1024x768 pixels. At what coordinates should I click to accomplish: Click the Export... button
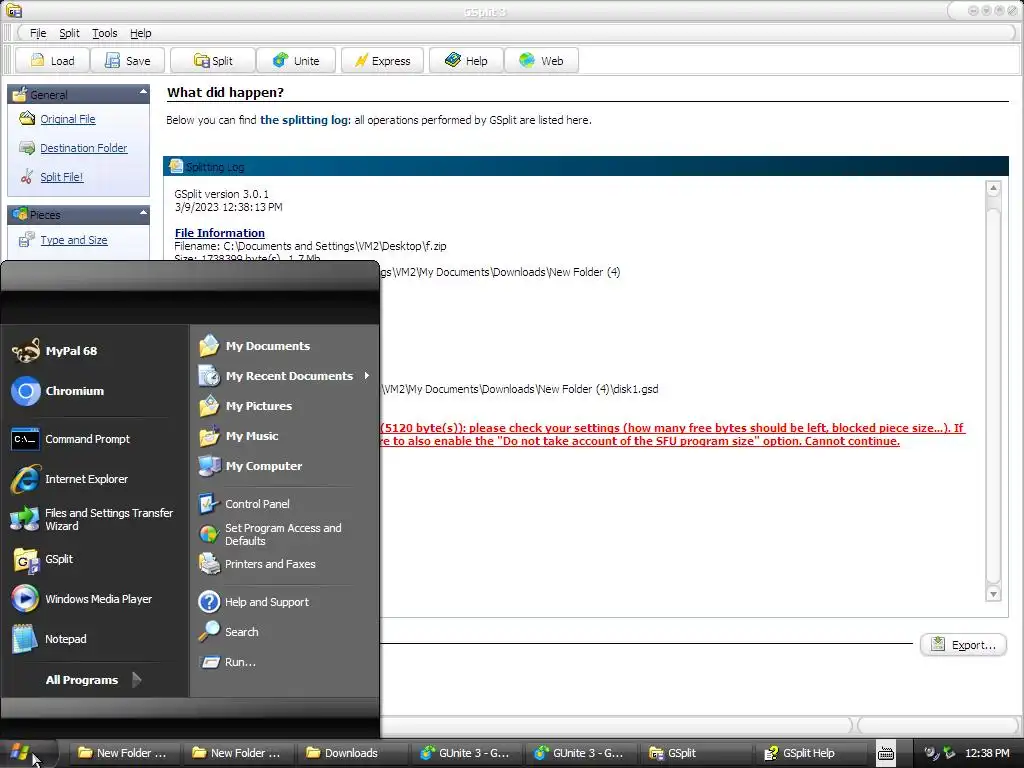coord(963,645)
